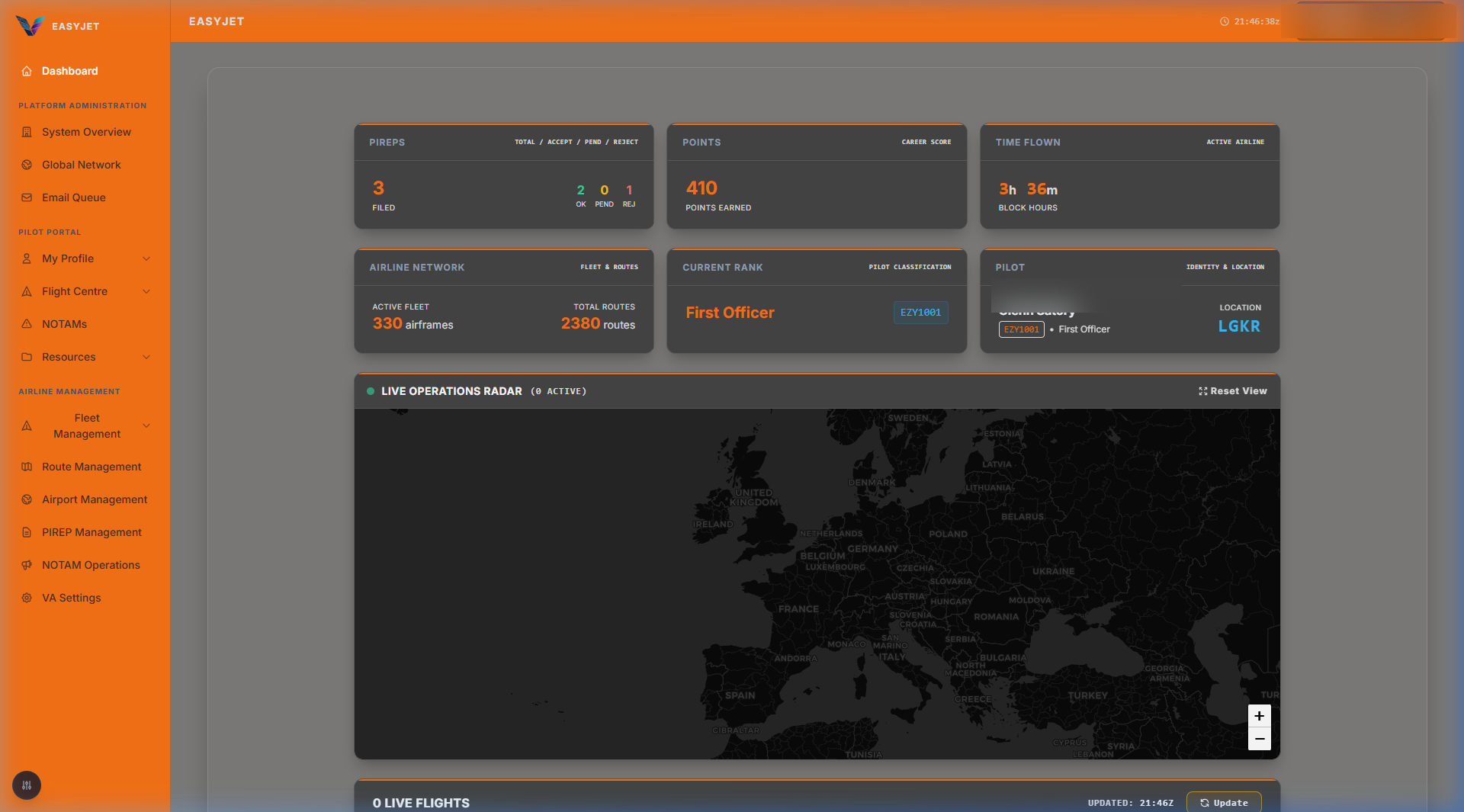Click the NOTAM Operations megaphone icon
The image size is (1464, 812).
(x=27, y=565)
